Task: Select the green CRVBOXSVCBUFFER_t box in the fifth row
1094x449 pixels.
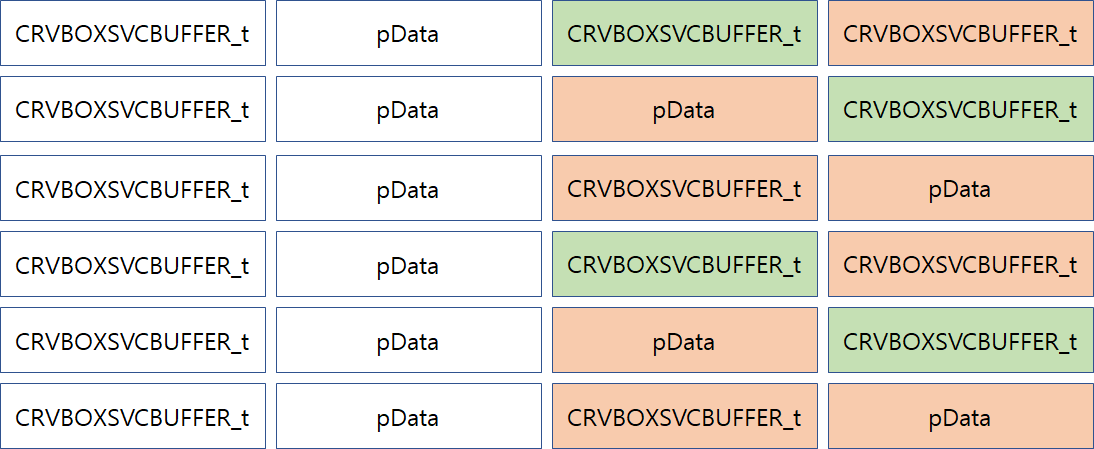Action: coord(961,340)
